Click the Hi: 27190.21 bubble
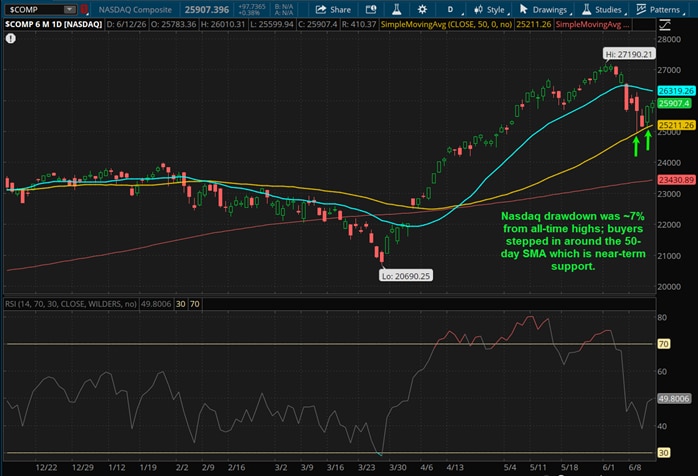Image resolution: width=698 pixels, height=476 pixels. pos(629,54)
